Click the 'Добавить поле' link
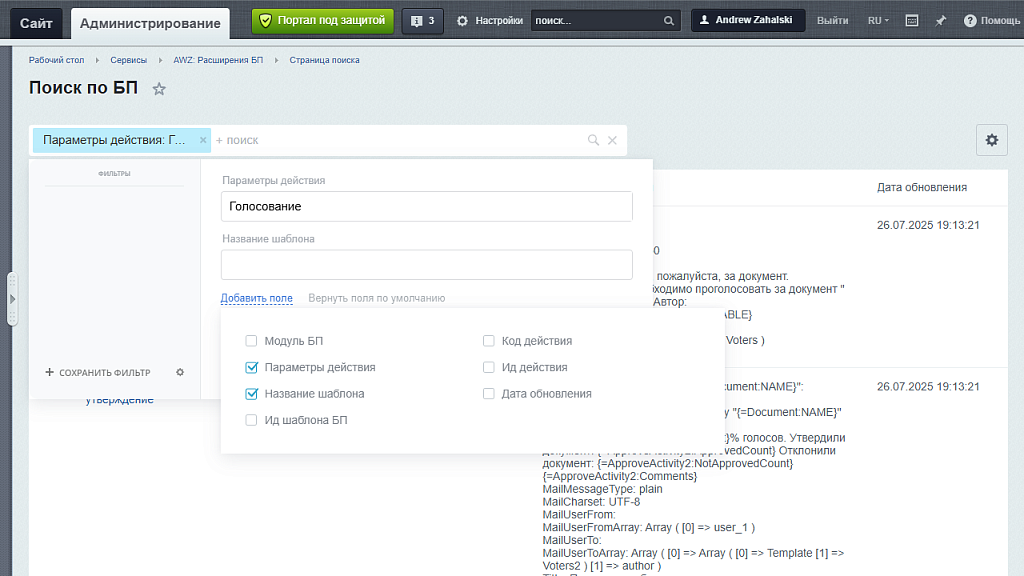 coord(257,298)
